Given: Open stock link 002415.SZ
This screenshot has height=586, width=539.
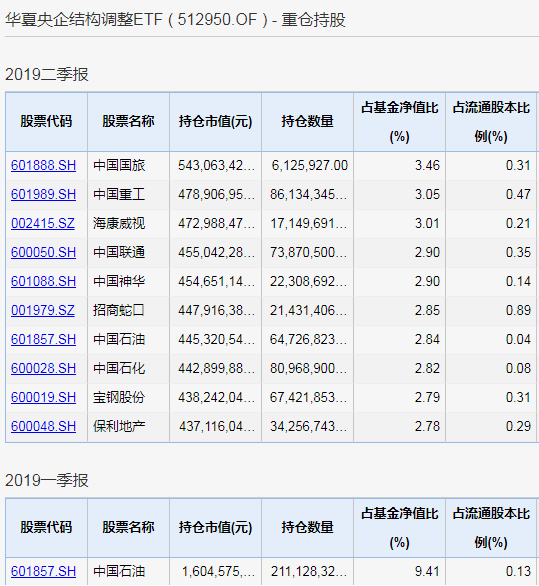Looking at the screenshot, I should pyautogui.click(x=43, y=223).
